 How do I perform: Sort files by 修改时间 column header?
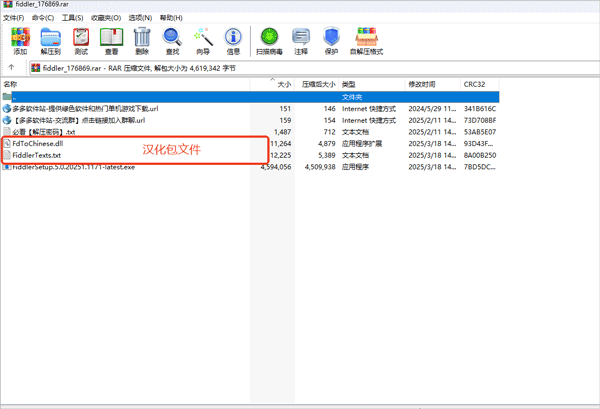[x=422, y=85]
